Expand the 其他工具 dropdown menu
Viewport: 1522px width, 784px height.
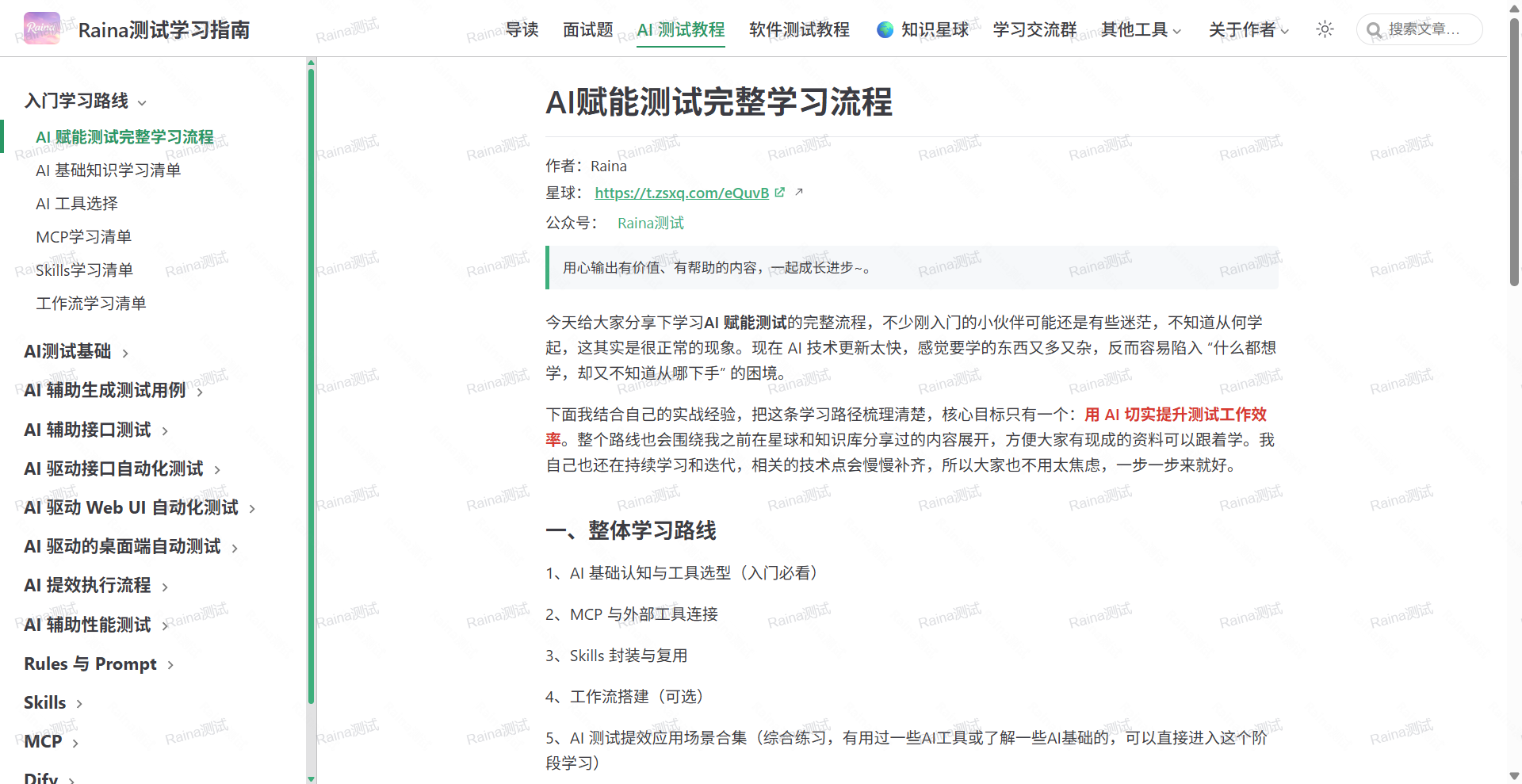tap(1141, 29)
